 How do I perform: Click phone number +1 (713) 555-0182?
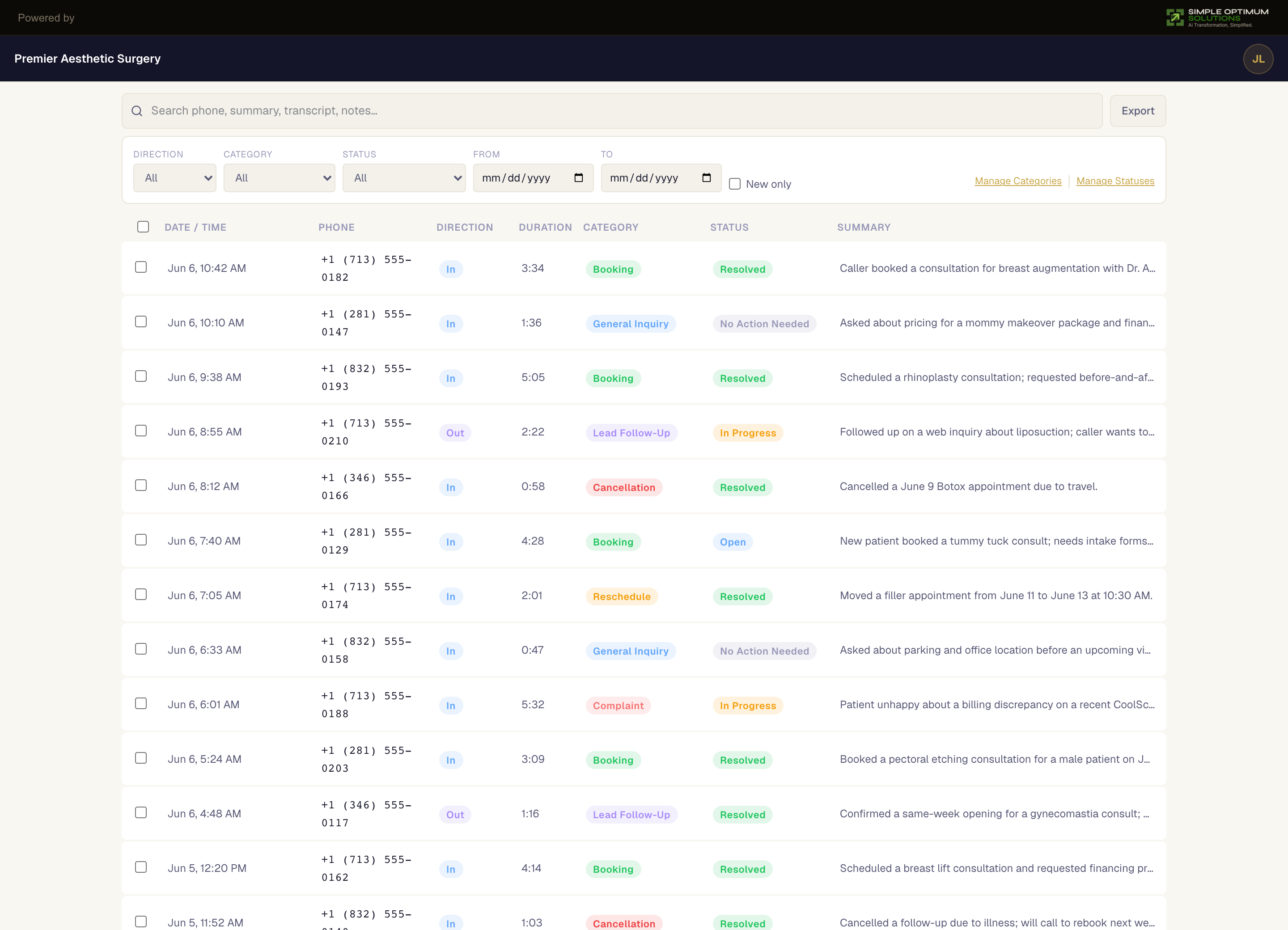[366, 268]
